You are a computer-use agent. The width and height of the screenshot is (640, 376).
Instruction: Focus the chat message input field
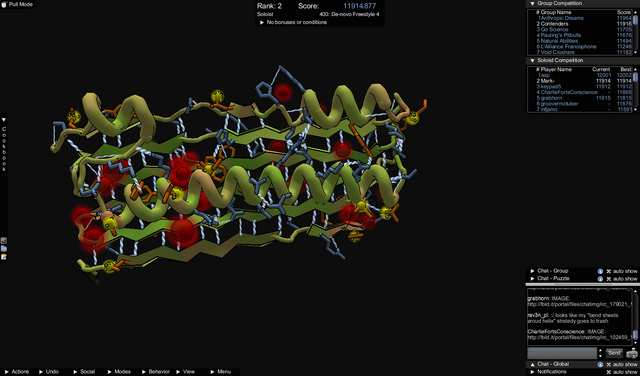coord(562,353)
